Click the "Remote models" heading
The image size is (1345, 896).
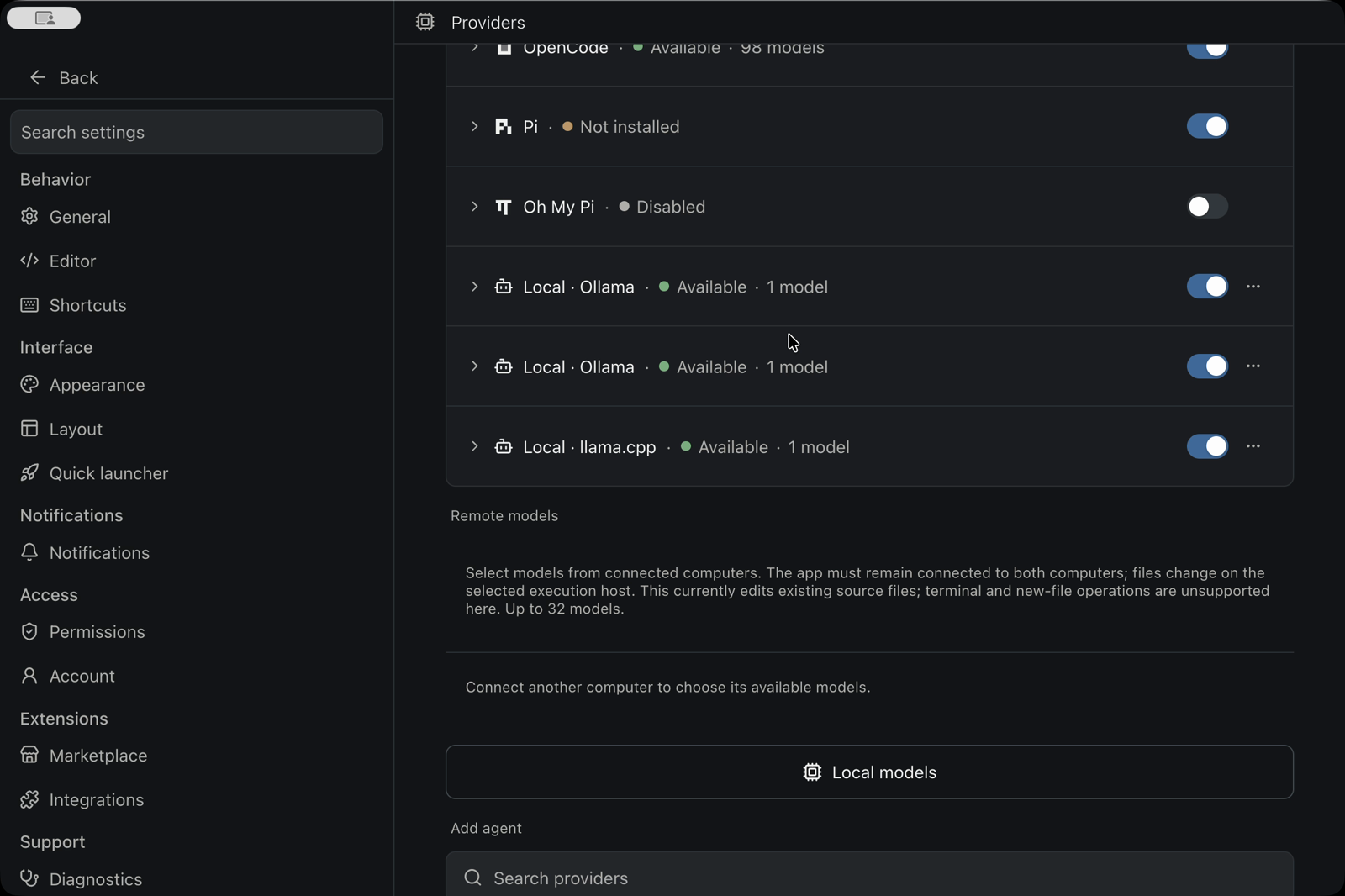504,516
